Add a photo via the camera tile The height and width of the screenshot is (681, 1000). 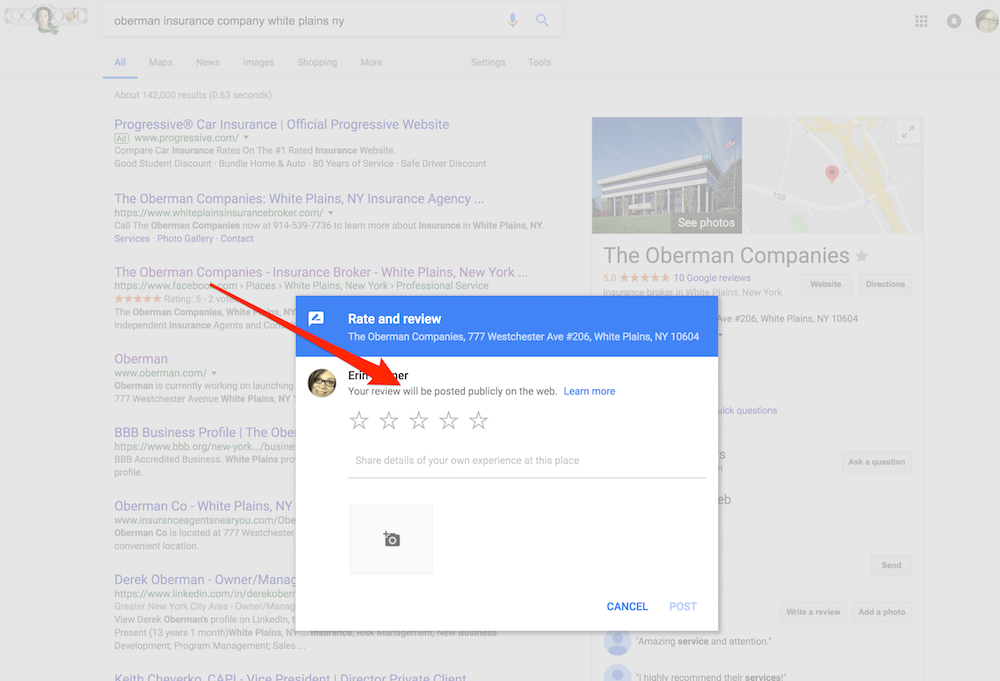391,539
